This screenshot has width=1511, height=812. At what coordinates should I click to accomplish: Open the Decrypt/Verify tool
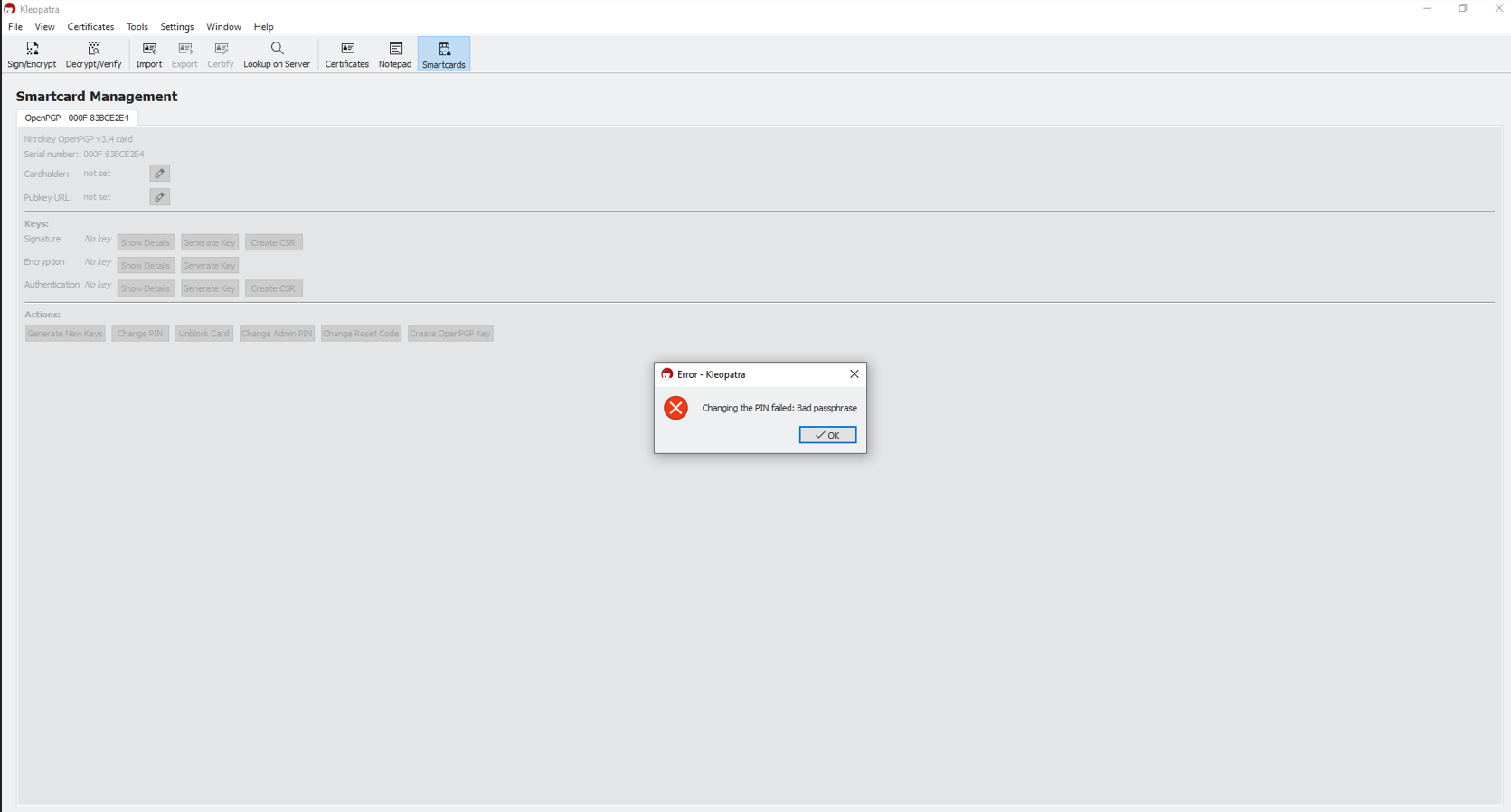93,54
